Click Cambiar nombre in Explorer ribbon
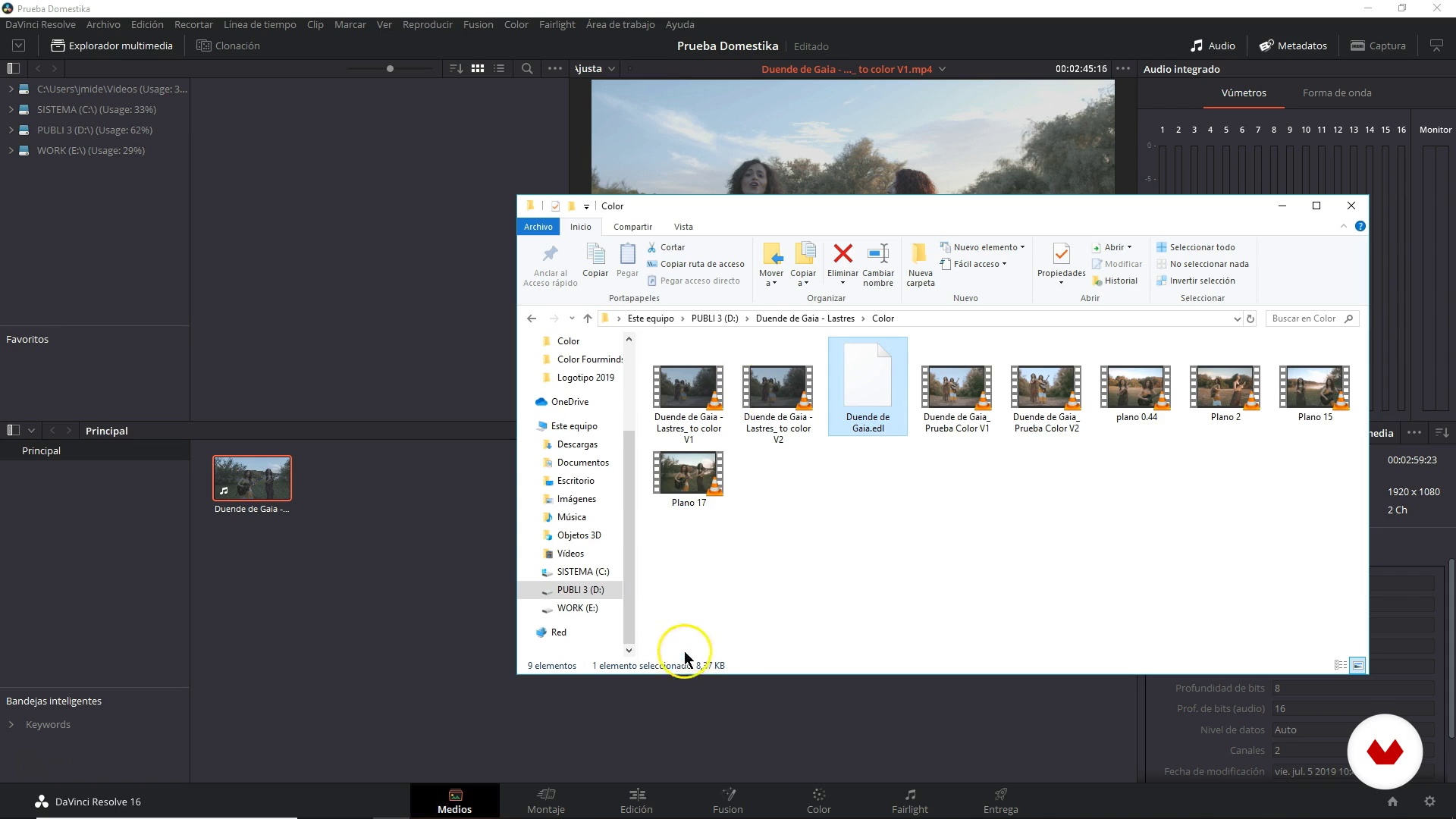 (x=878, y=265)
